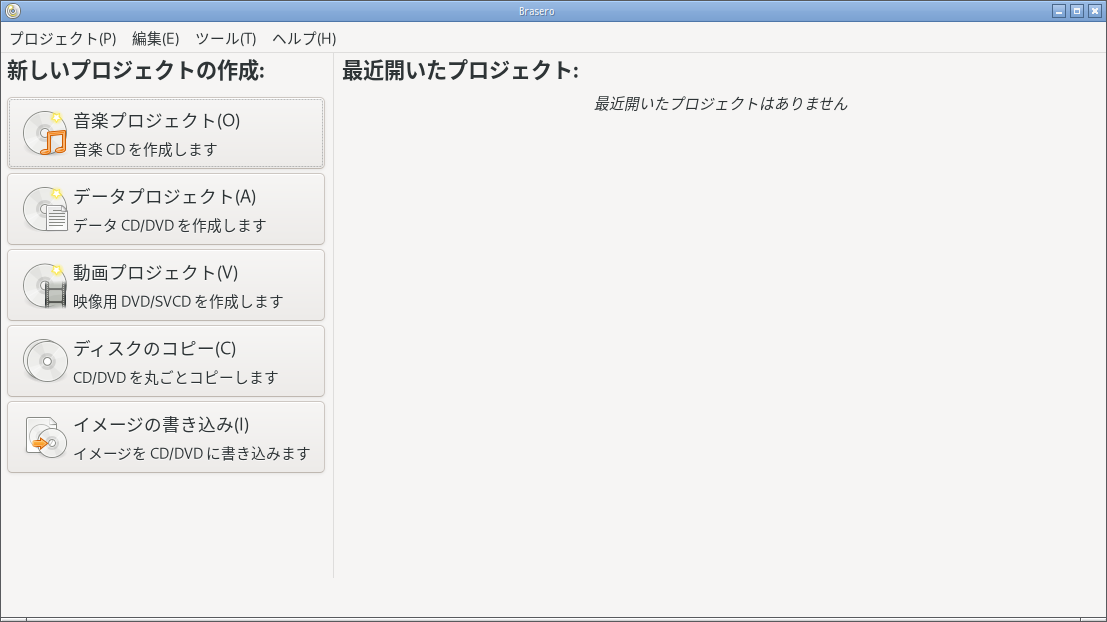Image resolution: width=1107 pixels, height=622 pixels.
Task: Maximize the Brasero window
Action: 1077,11
